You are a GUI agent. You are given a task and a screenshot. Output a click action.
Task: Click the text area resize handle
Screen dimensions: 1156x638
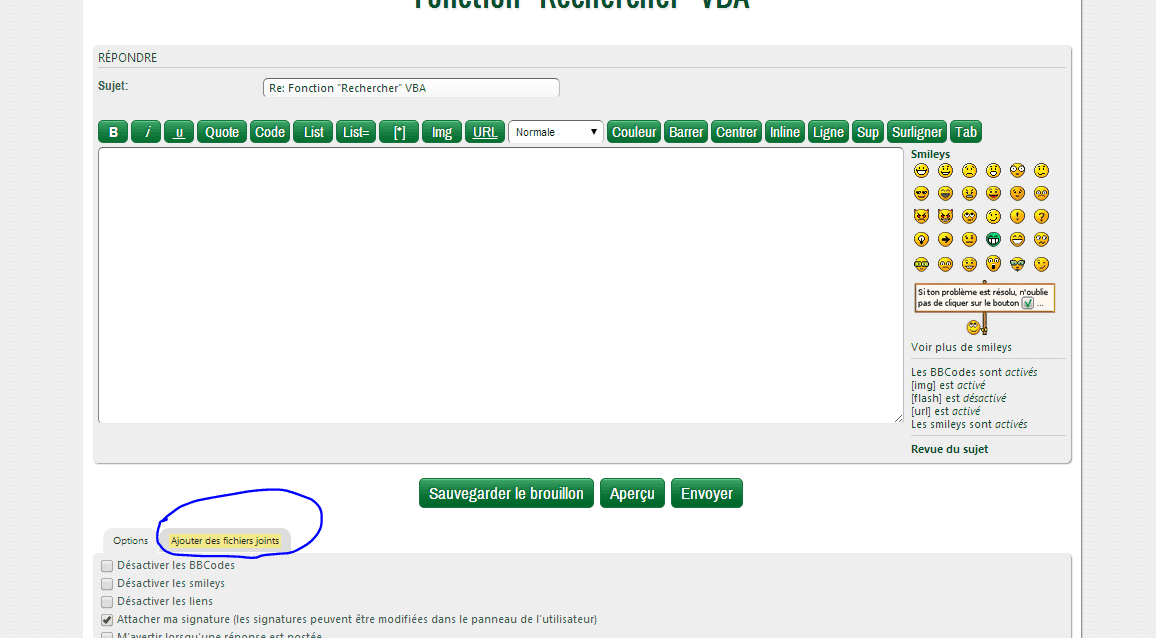pyautogui.click(x=898, y=418)
